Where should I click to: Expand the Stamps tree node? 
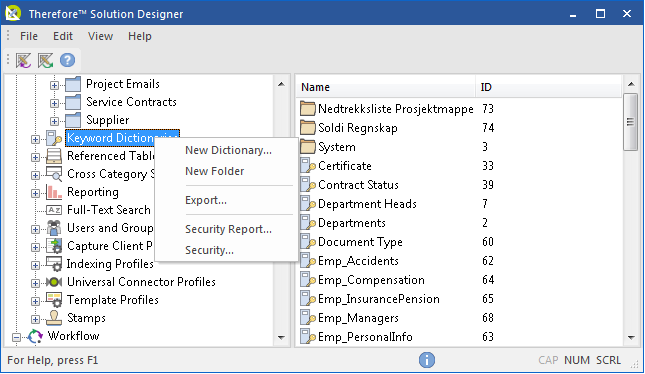click(35, 319)
